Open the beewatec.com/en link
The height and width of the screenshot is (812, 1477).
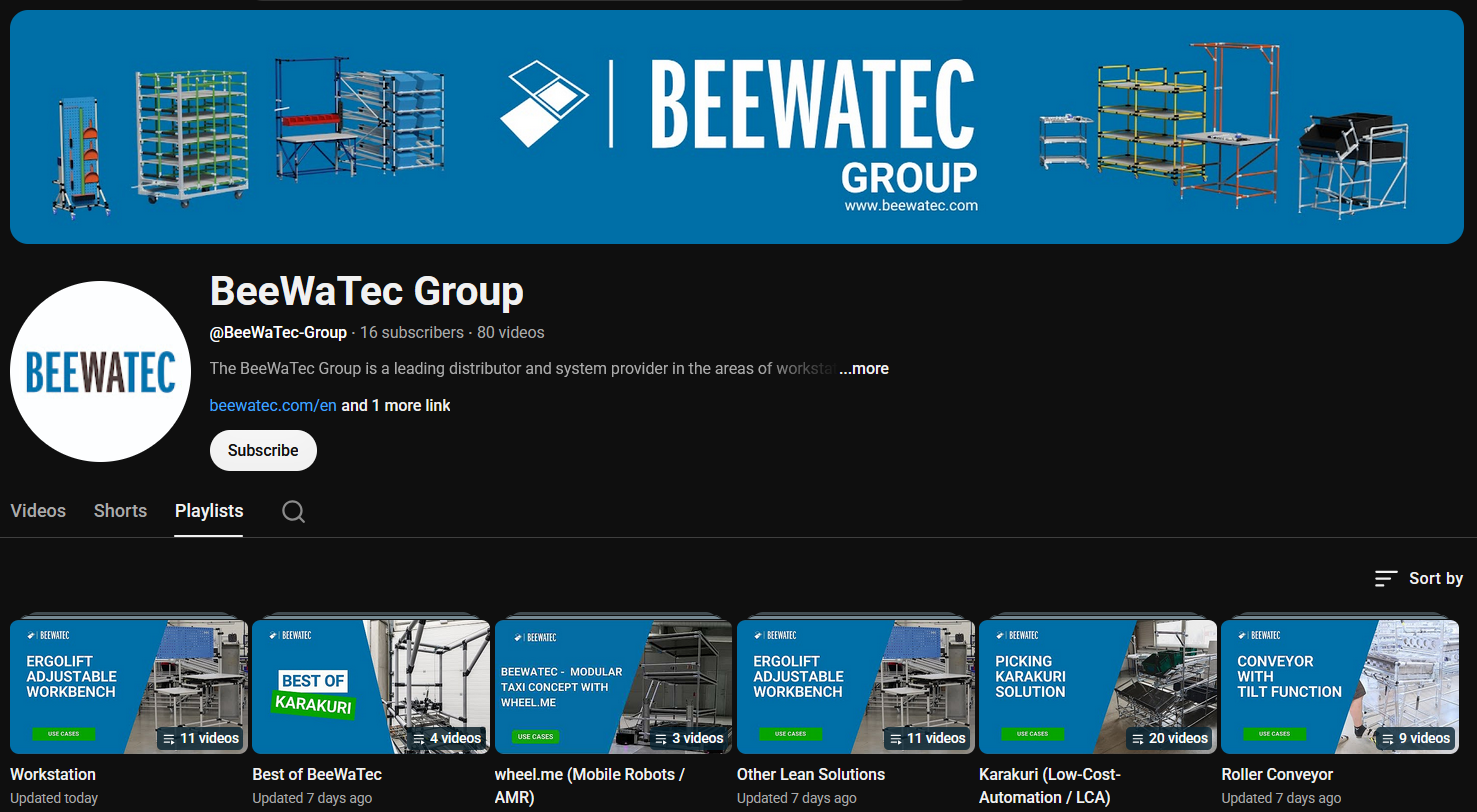click(272, 405)
